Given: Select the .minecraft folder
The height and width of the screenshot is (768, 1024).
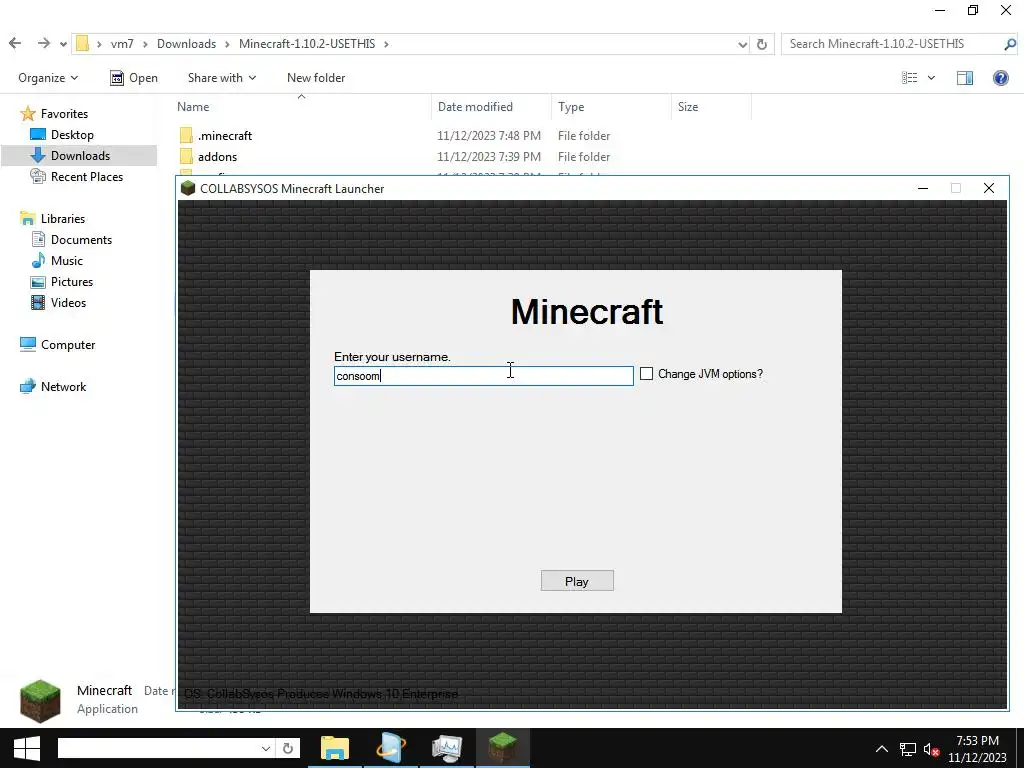Looking at the screenshot, I should pyautogui.click(x=225, y=136).
